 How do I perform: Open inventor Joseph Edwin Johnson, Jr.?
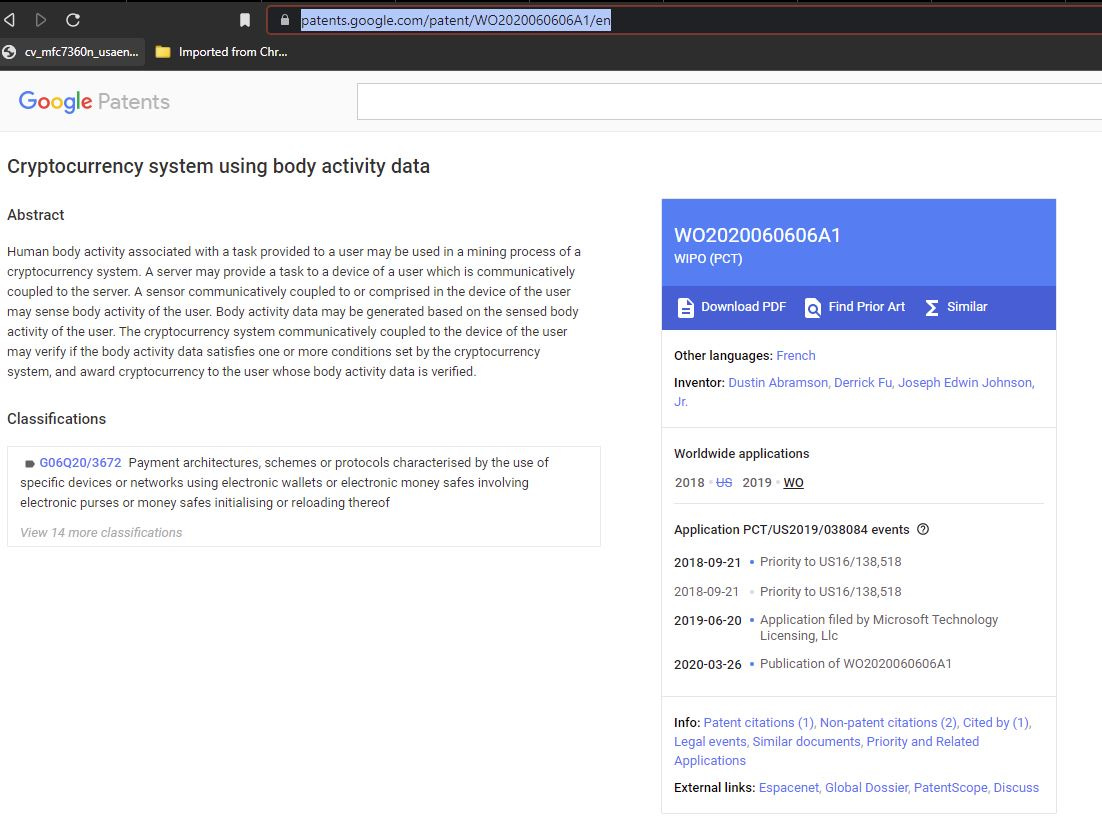(966, 382)
